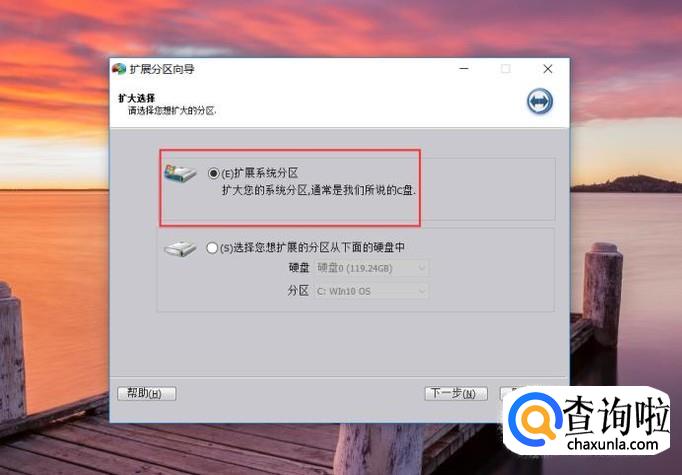682x475 pixels.
Task: Click the 查询啦 magnifier logo watermark
Action: 535,418
